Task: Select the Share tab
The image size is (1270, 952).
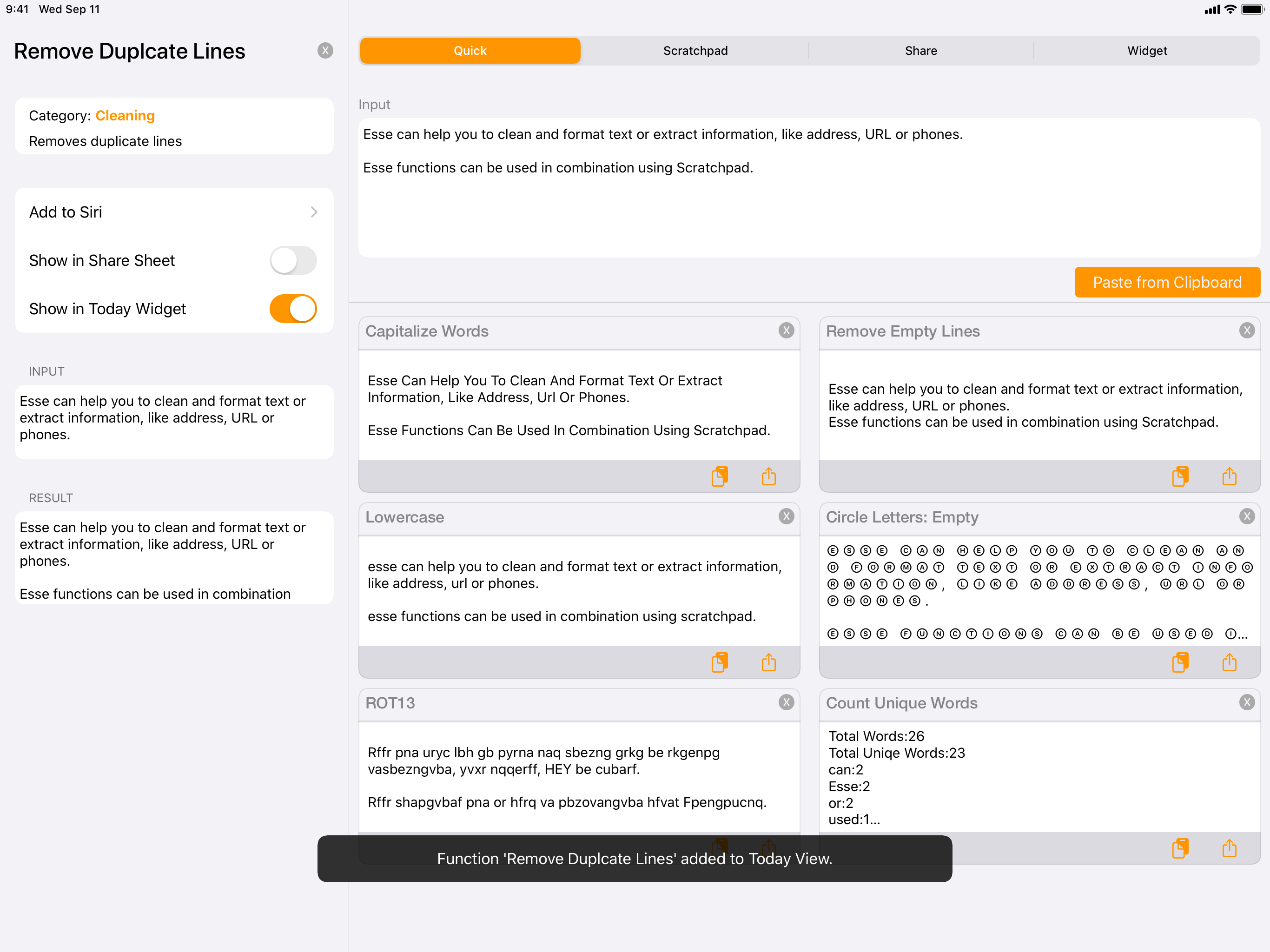Action: coord(921,51)
